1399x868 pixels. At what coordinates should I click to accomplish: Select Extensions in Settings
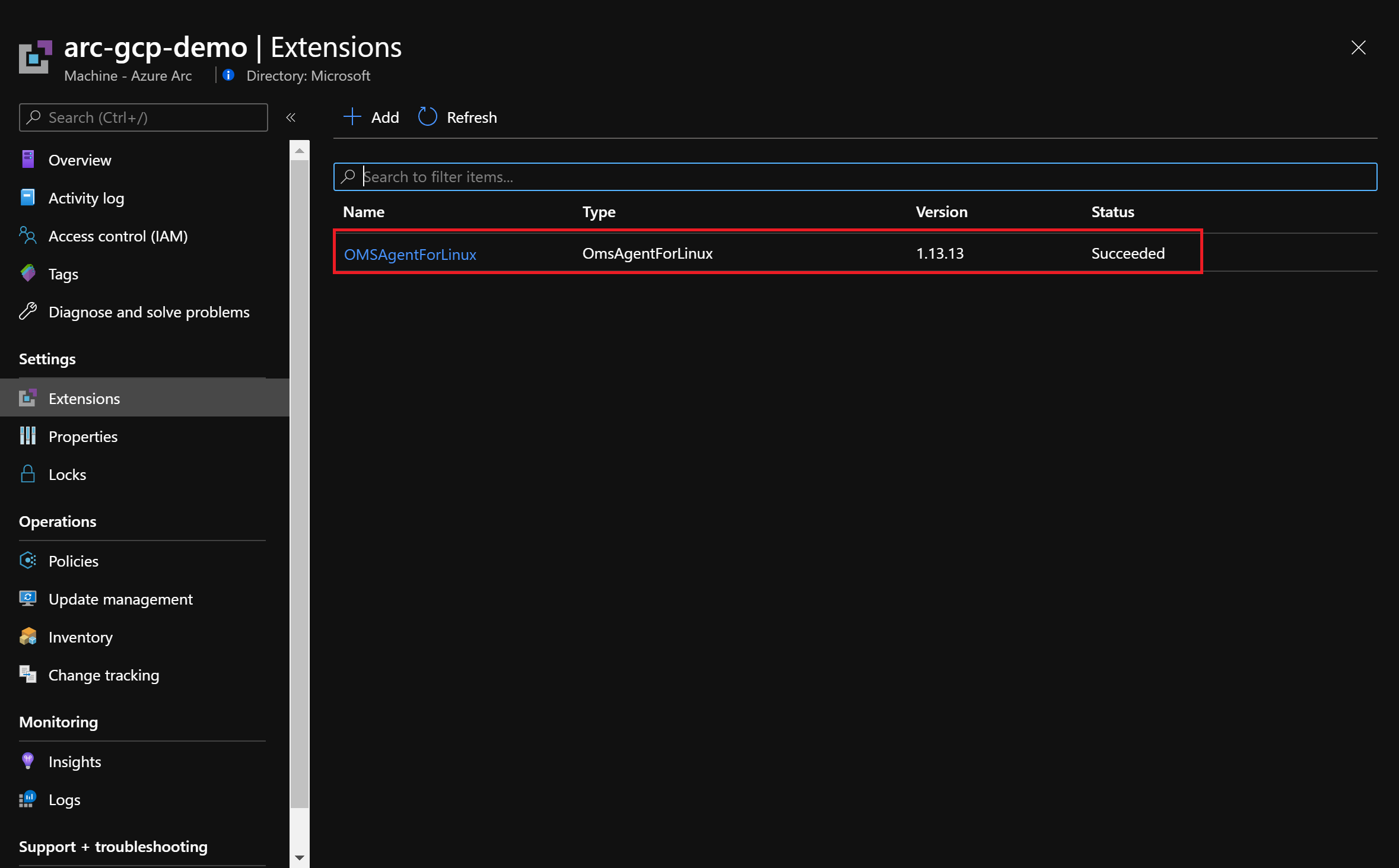[x=145, y=398]
